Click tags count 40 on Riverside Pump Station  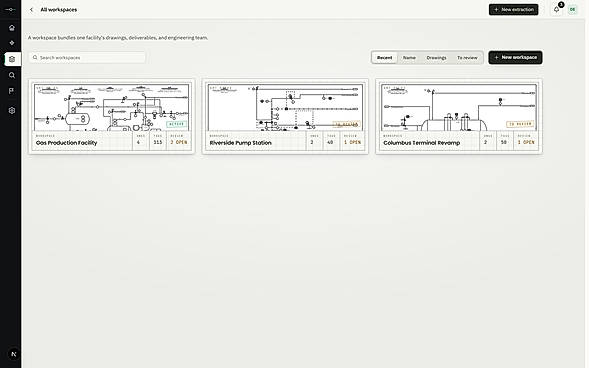click(x=330, y=142)
